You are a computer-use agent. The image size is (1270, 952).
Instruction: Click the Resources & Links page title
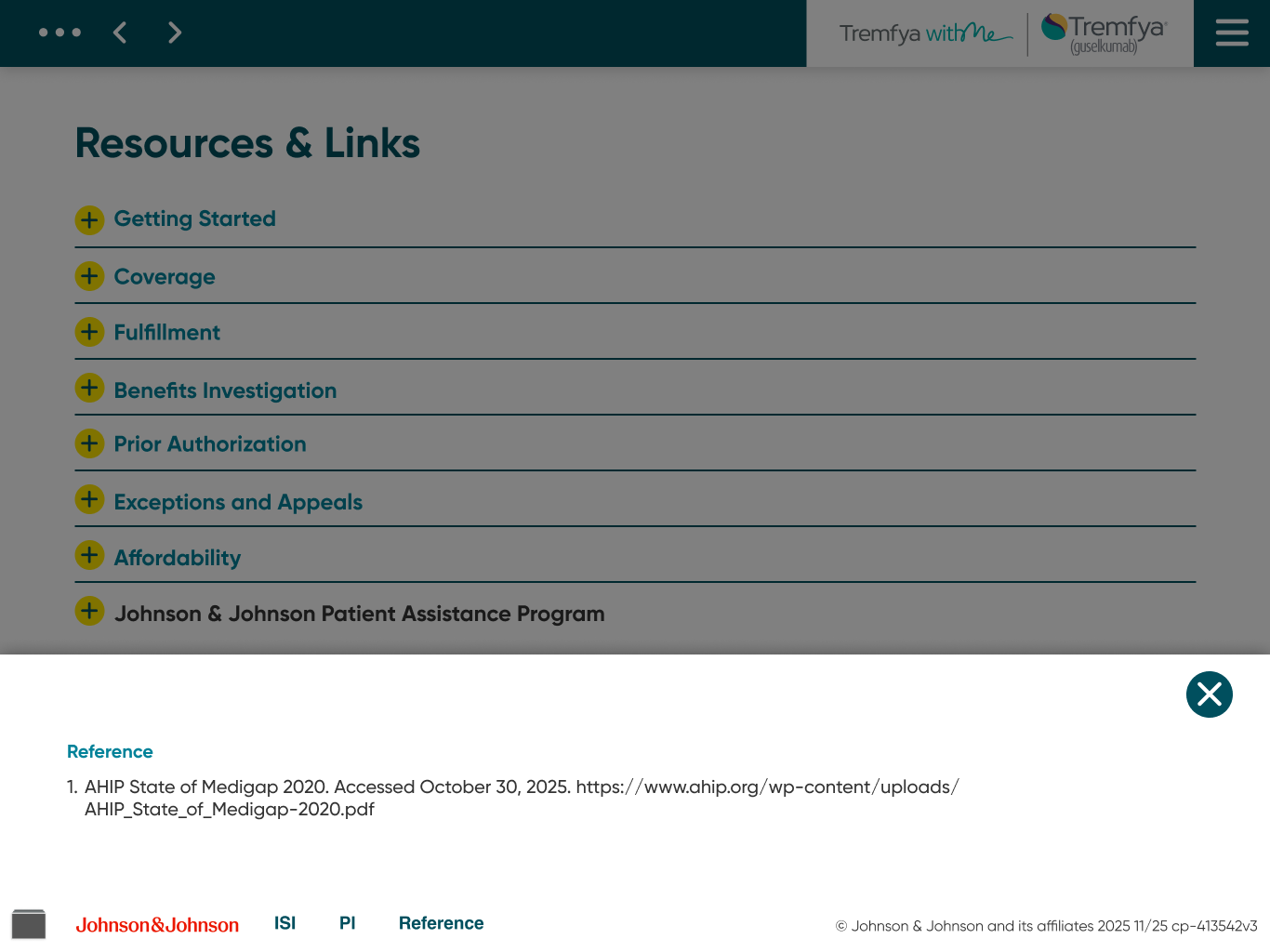[247, 143]
